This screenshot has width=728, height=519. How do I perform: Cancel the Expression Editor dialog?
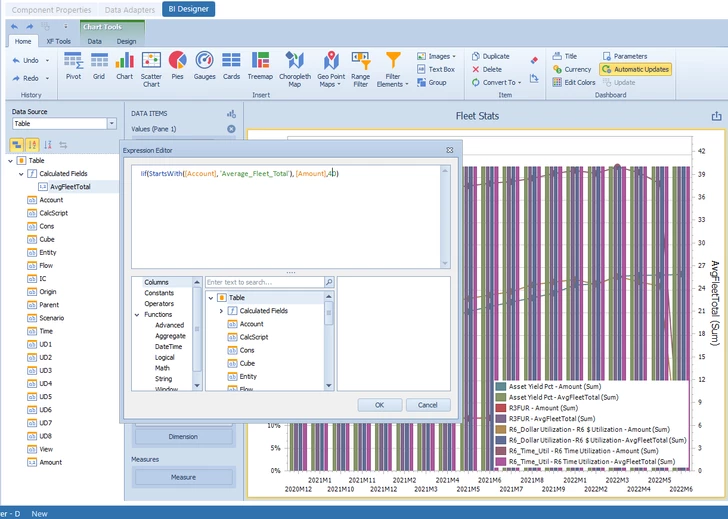click(428, 405)
